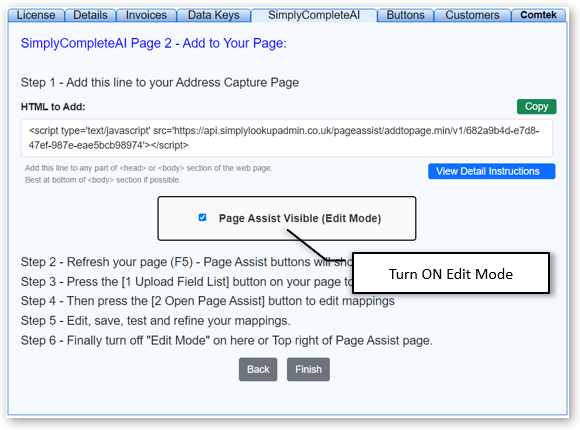Screen dimensions: 580x430
Task: Click the 'Step 4 - Then press the [2 Open Page Assist]' line
Action: (208, 301)
